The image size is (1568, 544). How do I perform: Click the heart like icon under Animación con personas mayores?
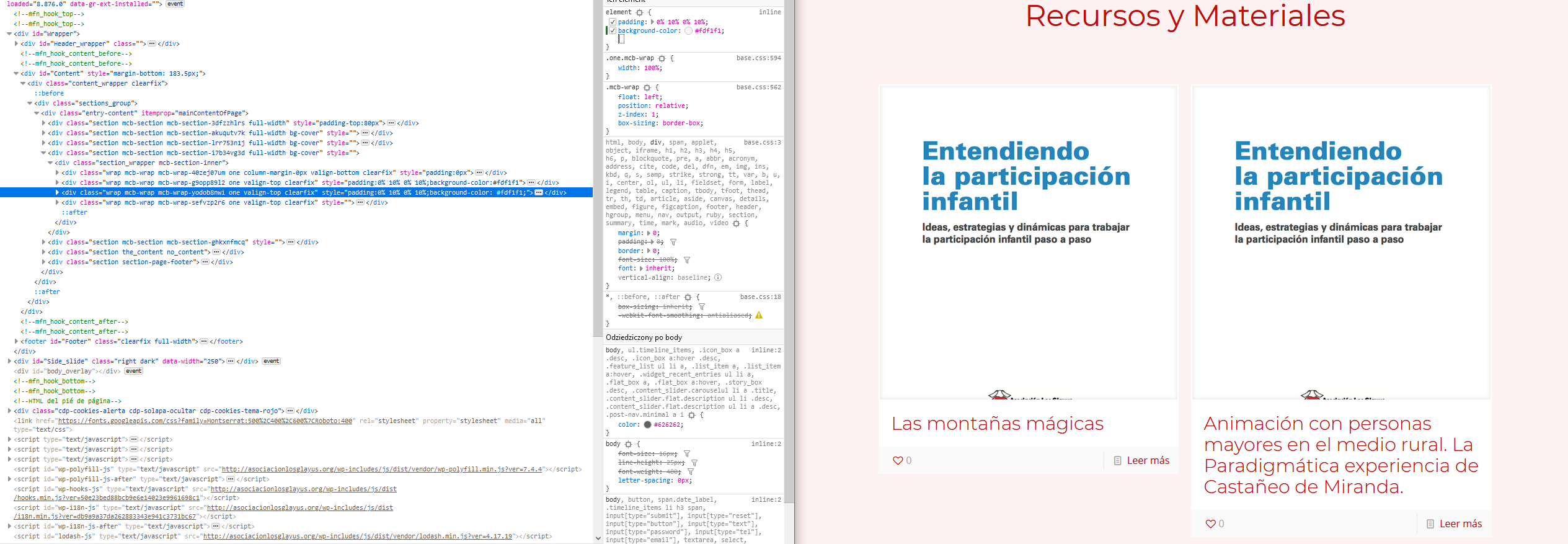[1210, 524]
